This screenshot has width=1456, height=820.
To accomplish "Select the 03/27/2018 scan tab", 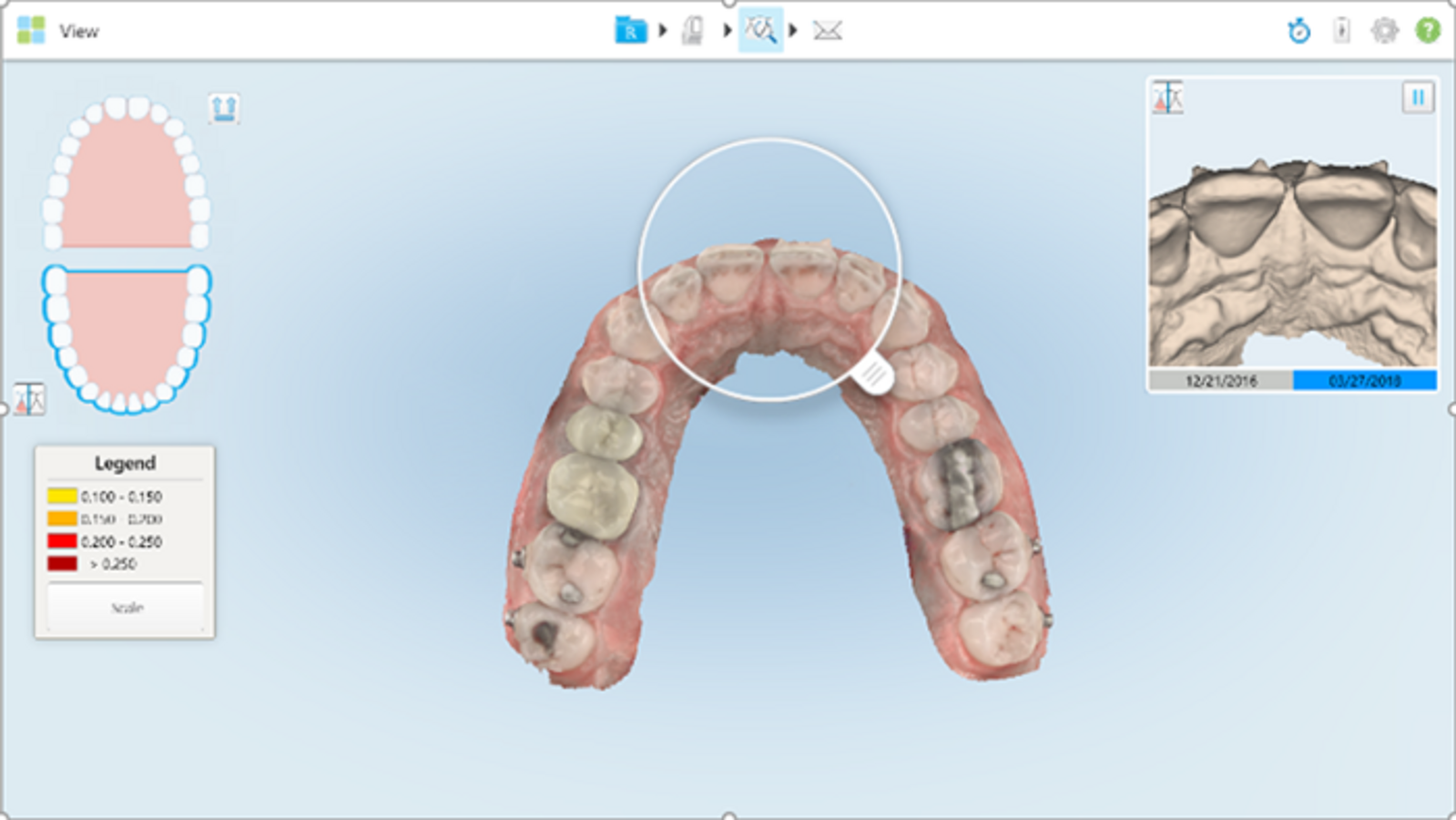I will (x=1364, y=381).
